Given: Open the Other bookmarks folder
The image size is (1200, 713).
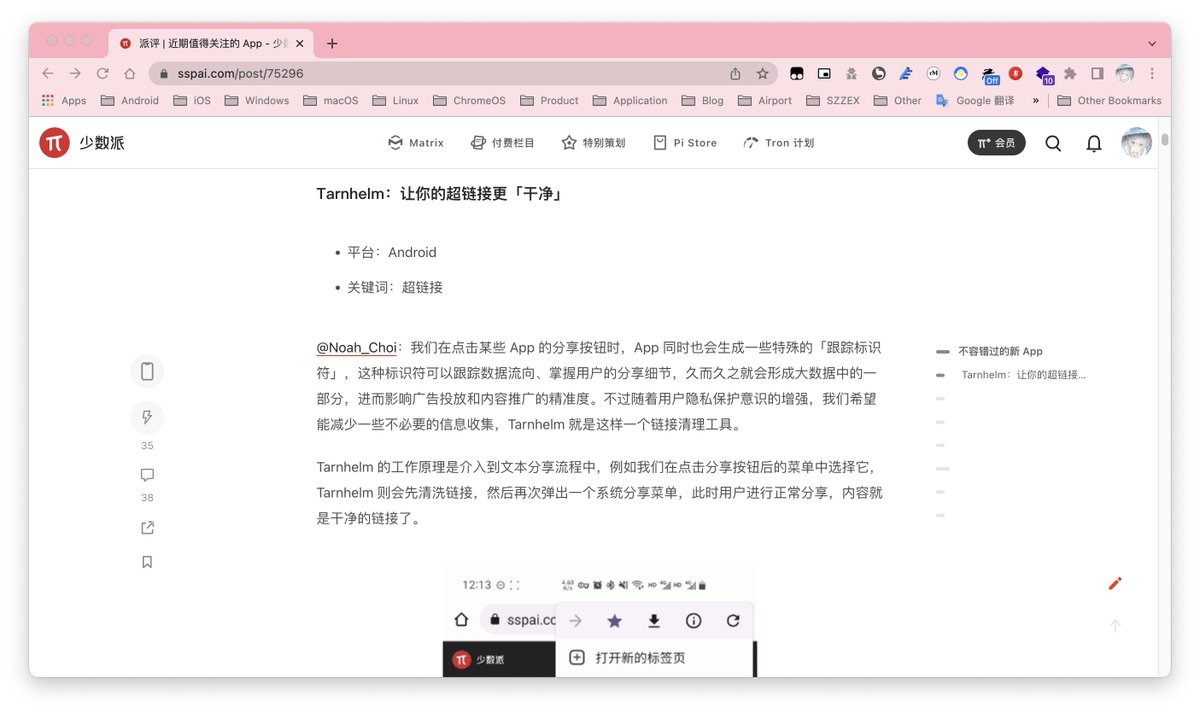Looking at the screenshot, I should [x=898, y=100].
